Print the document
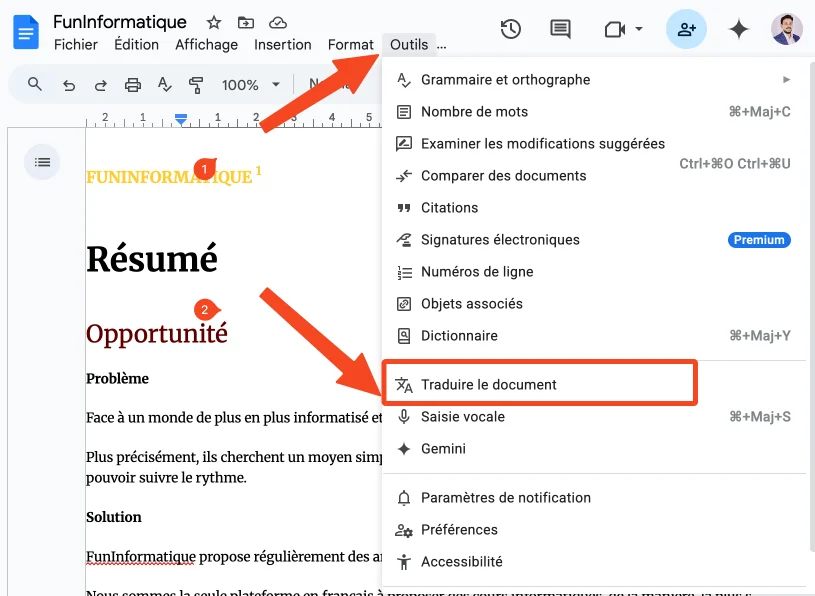815x596 pixels. click(x=133, y=85)
